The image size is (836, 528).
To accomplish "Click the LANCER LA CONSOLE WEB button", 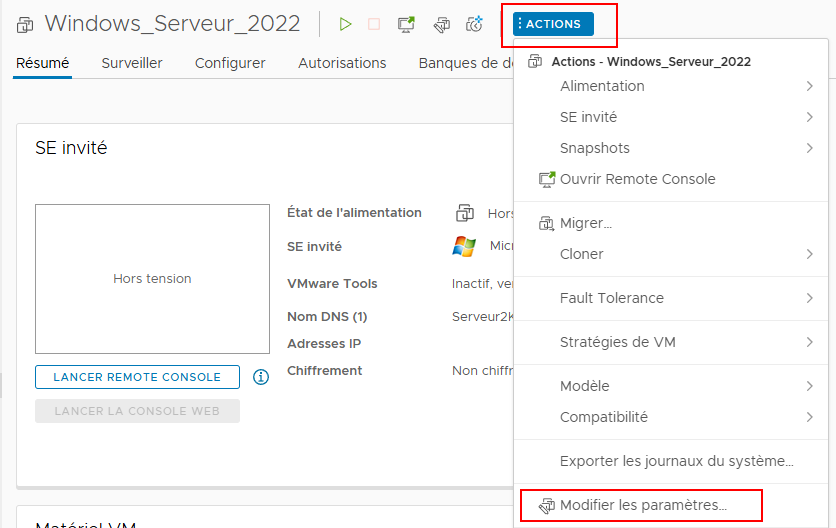I will tap(138, 411).
